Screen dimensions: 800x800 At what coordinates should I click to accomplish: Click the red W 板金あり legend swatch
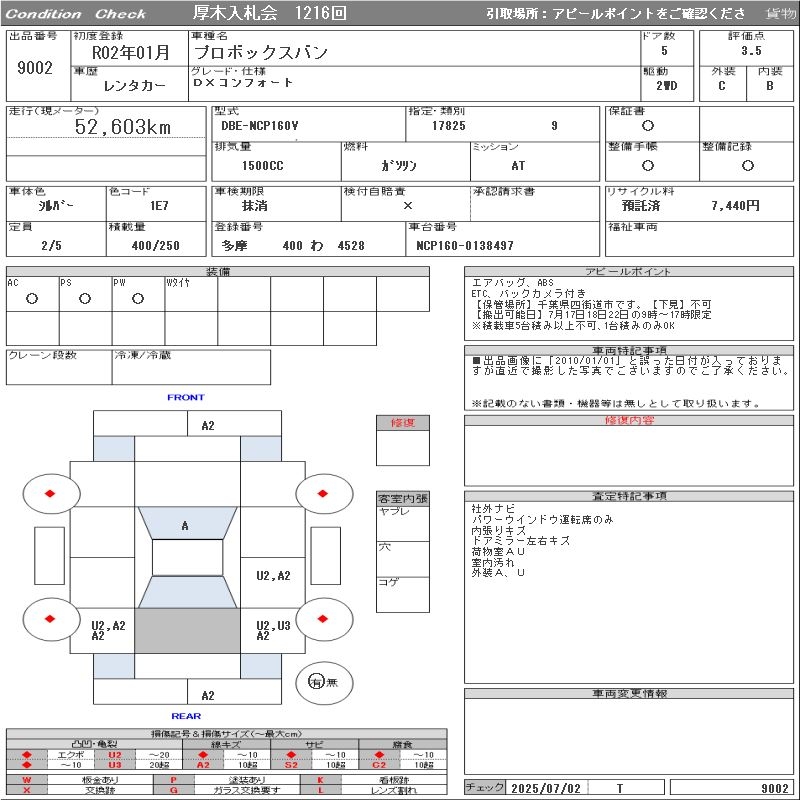point(27,780)
